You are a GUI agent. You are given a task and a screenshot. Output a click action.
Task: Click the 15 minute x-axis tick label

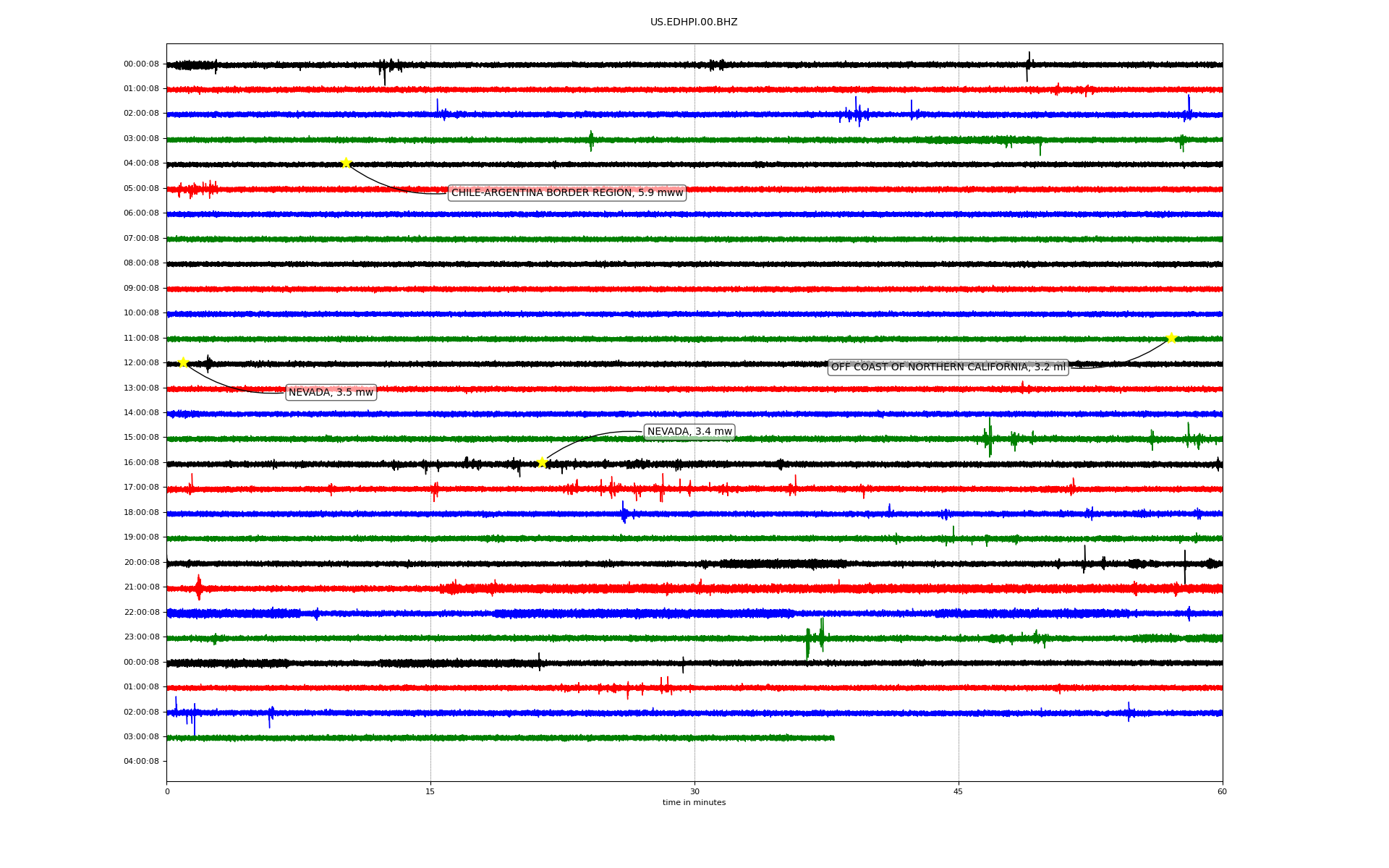pyautogui.click(x=430, y=791)
